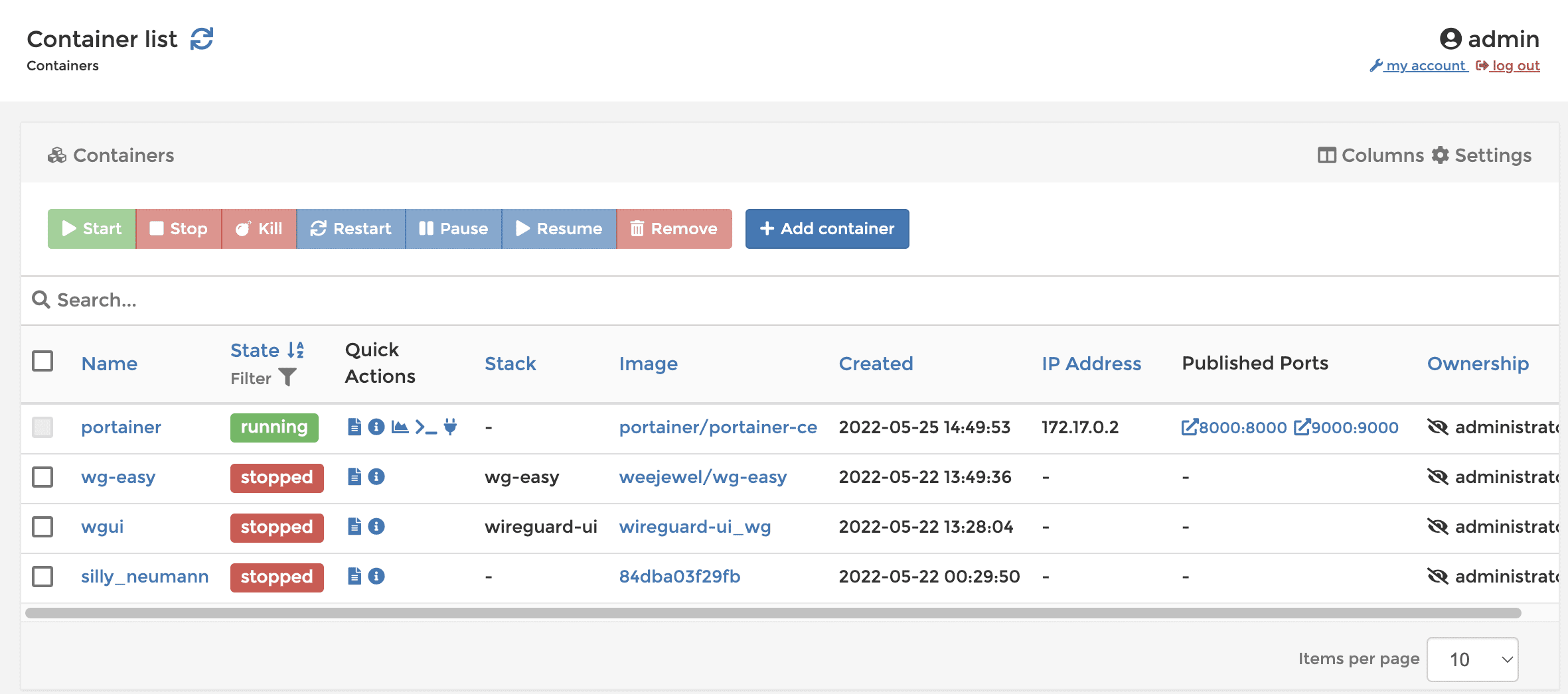Open the weejewel/wg-easy image link

pyautogui.click(x=703, y=477)
